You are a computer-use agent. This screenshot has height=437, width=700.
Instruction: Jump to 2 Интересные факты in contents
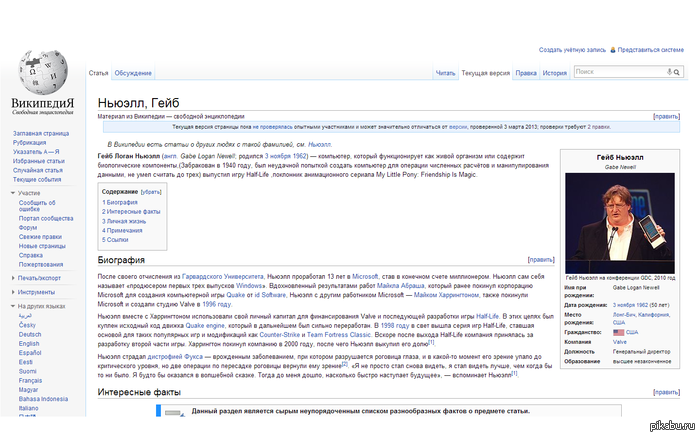tap(131, 212)
